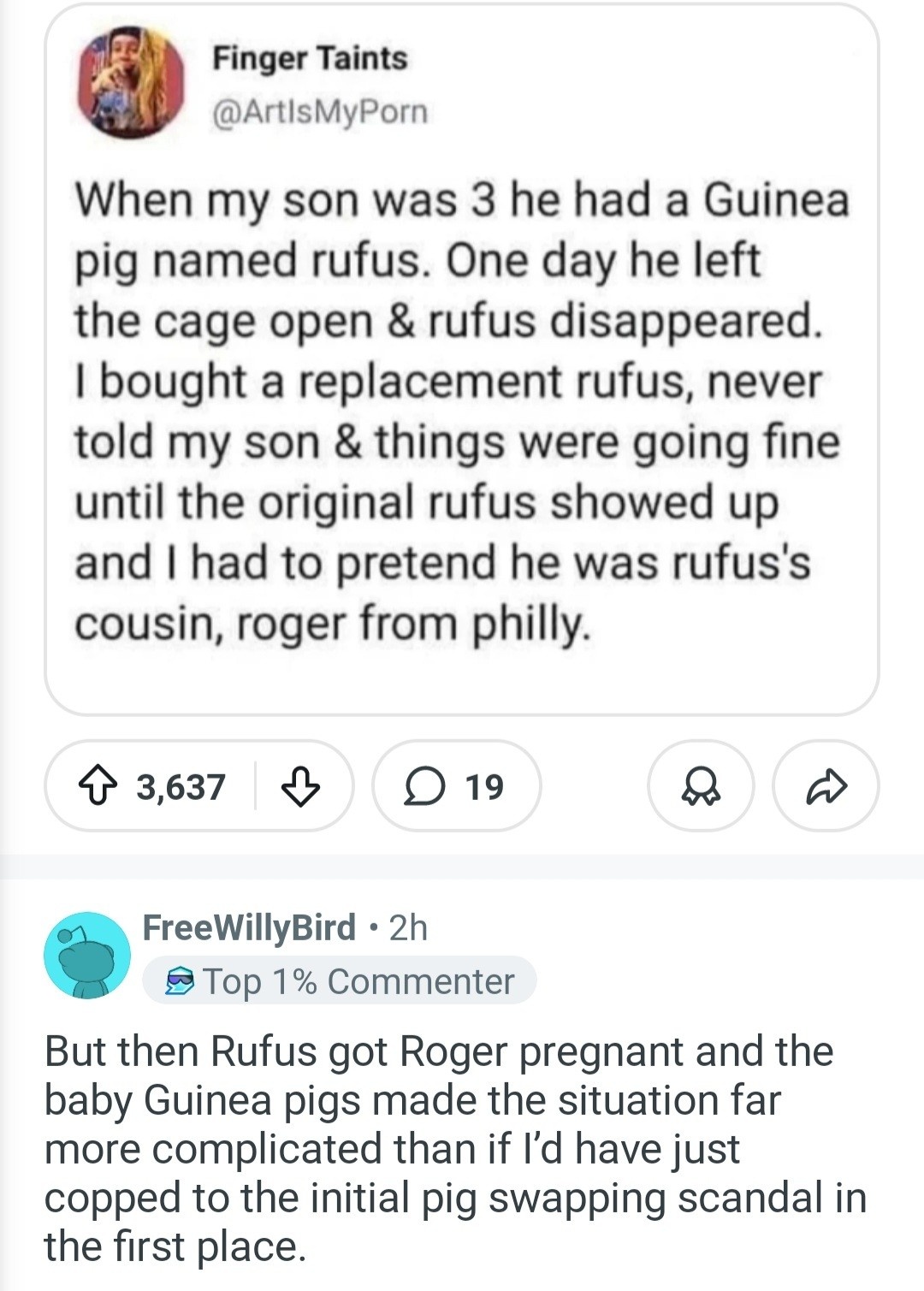Screen dimensions: 924x1291
Task: Click the Finger Taints display name
Action: [310, 58]
